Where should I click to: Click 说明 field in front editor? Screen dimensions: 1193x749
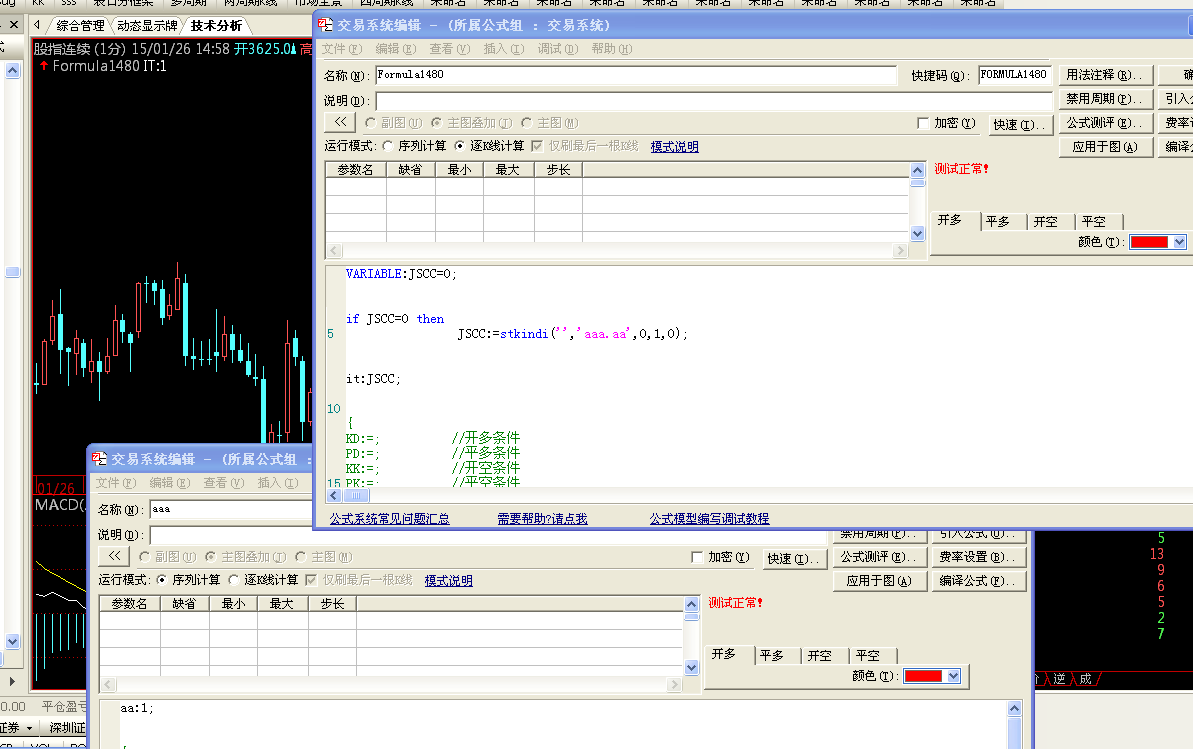click(x=714, y=100)
